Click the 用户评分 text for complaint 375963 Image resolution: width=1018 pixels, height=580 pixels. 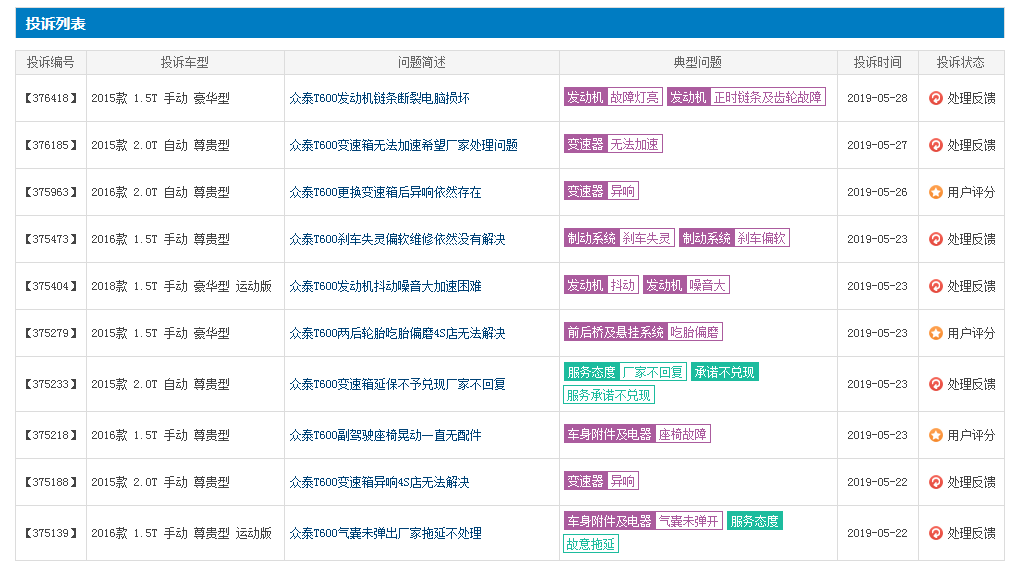(x=971, y=192)
